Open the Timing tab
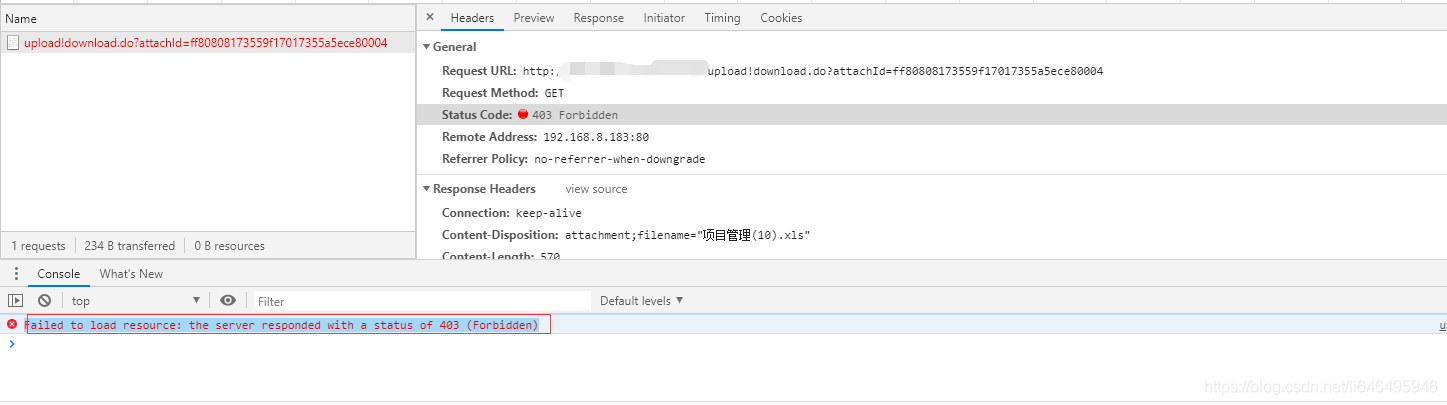This screenshot has height=405, width=1447. coord(722,18)
